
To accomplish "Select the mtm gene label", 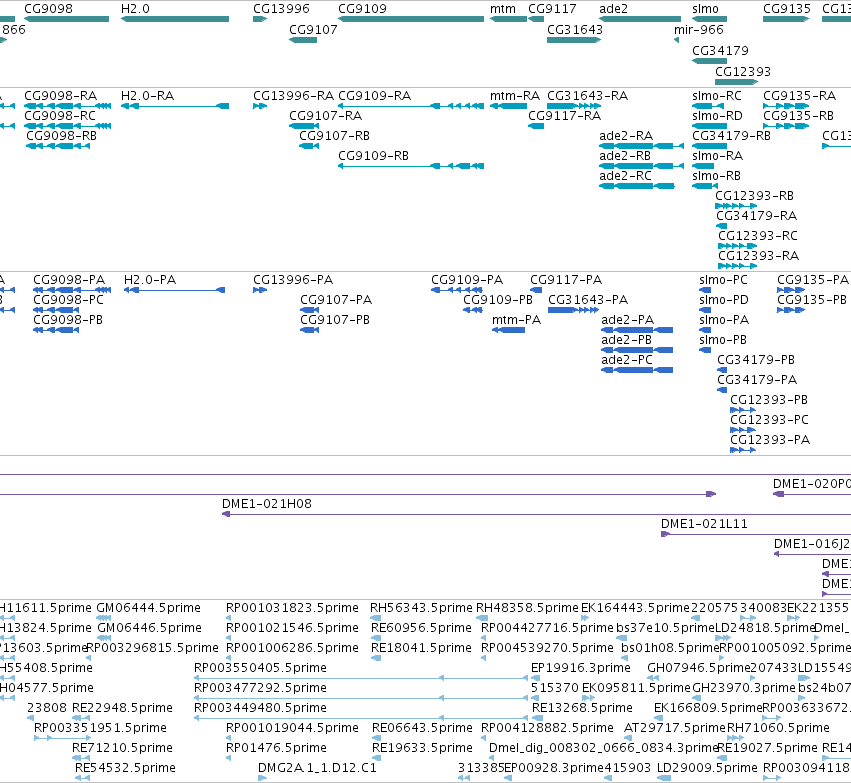I will tap(503, 9).
